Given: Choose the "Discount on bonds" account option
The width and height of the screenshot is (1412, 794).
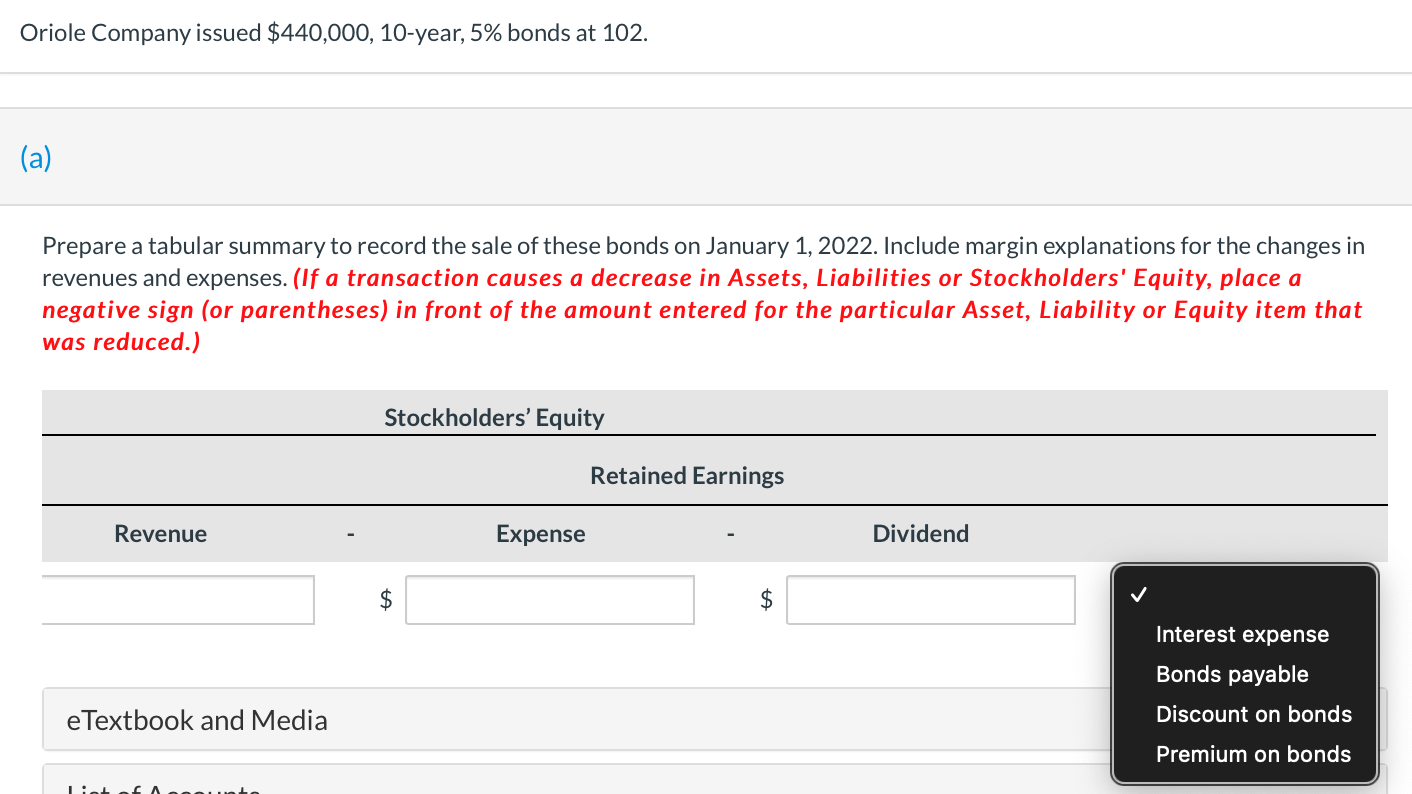Looking at the screenshot, I should 1254,714.
